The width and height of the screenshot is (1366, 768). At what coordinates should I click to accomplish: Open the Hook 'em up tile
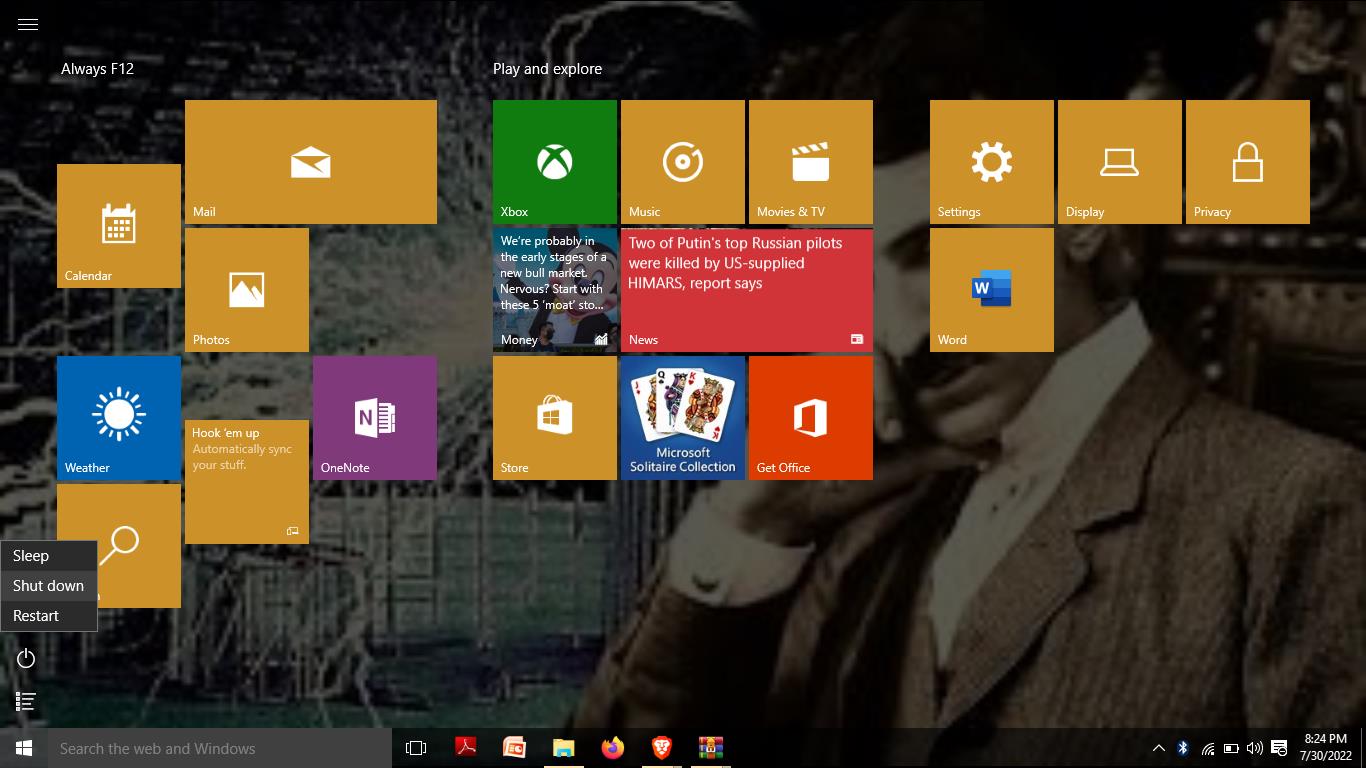pos(247,482)
